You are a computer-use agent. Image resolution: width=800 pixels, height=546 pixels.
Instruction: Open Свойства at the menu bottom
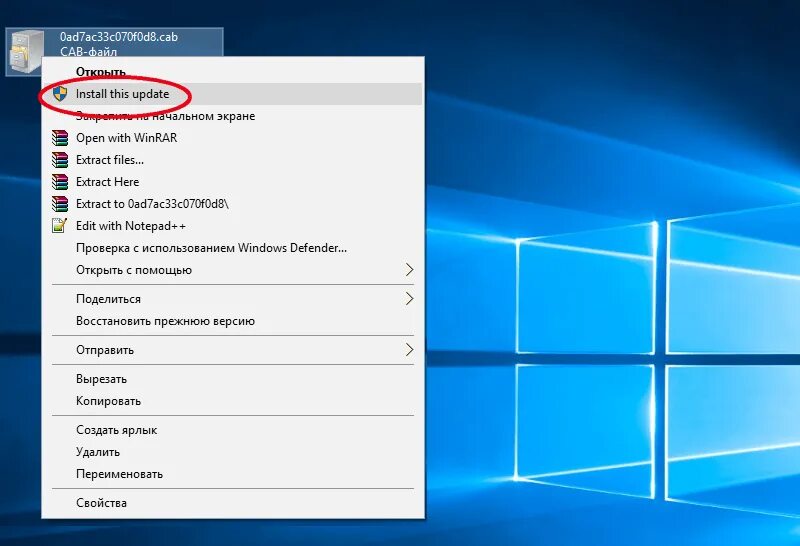[233, 503]
